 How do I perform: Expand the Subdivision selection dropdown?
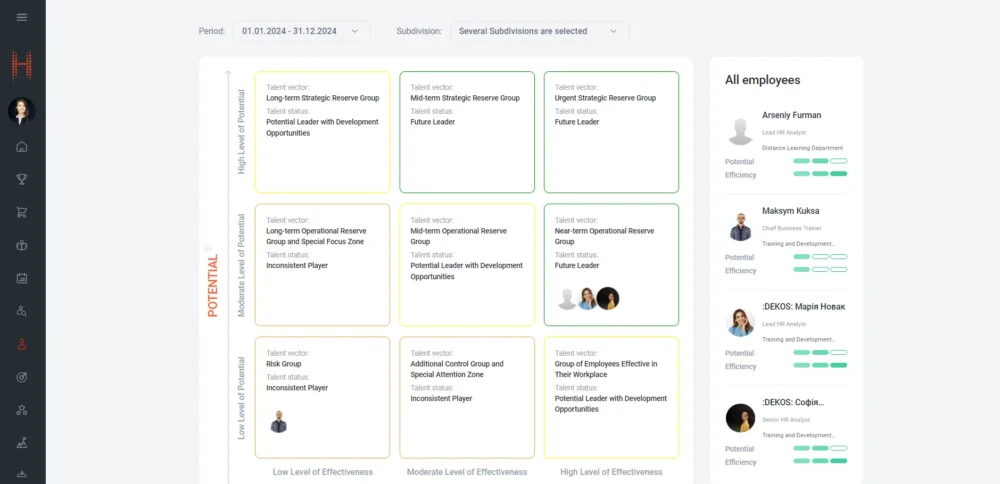[539, 31]
